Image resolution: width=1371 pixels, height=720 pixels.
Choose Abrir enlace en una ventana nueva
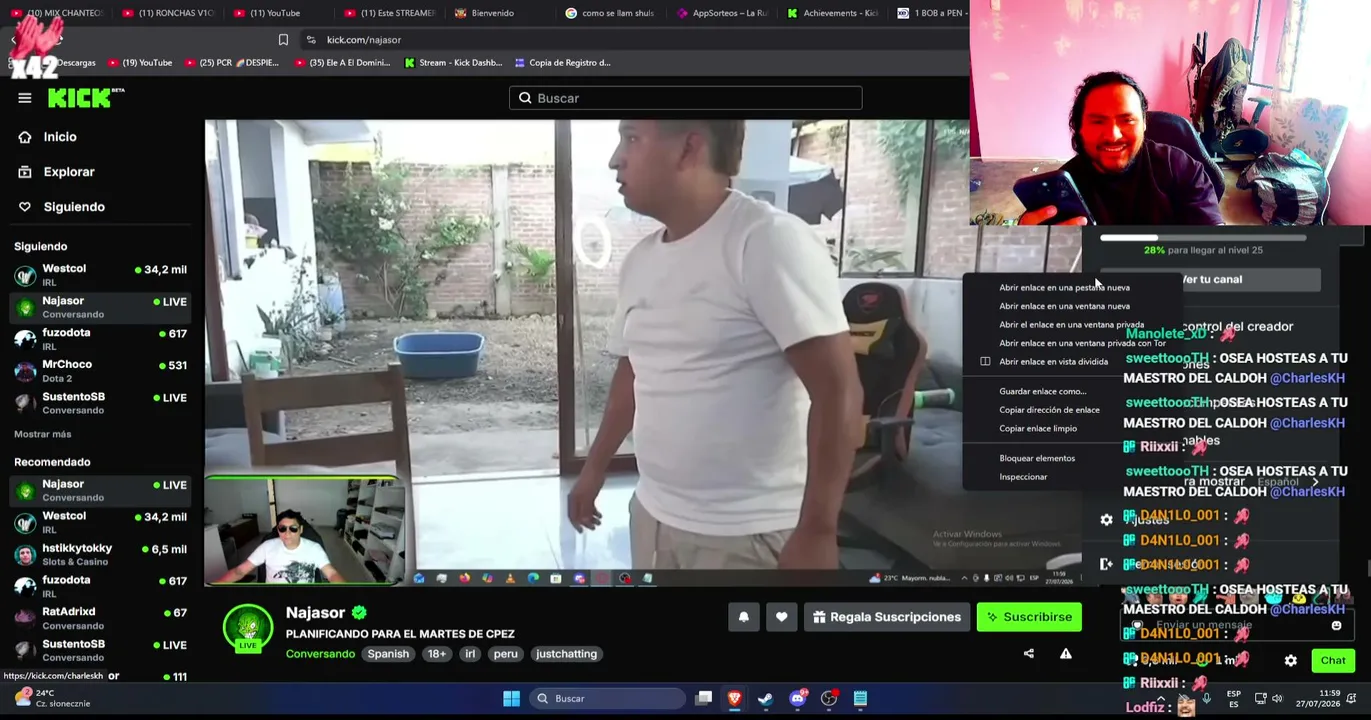tap(1064, 306)
